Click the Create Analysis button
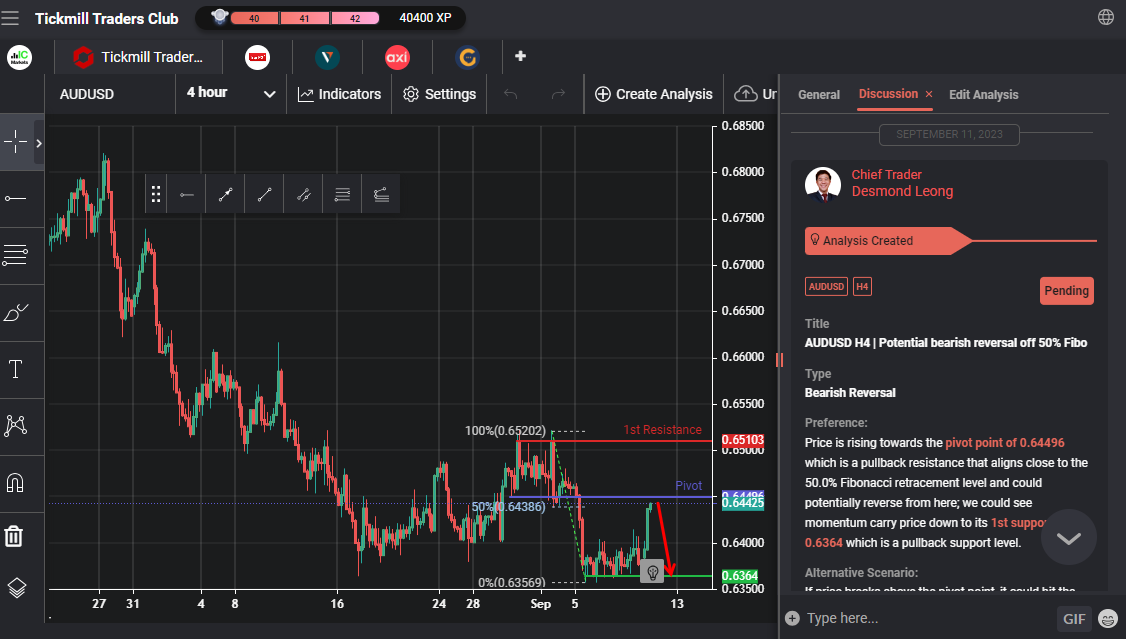The image size is (1126, 639). 653,94
